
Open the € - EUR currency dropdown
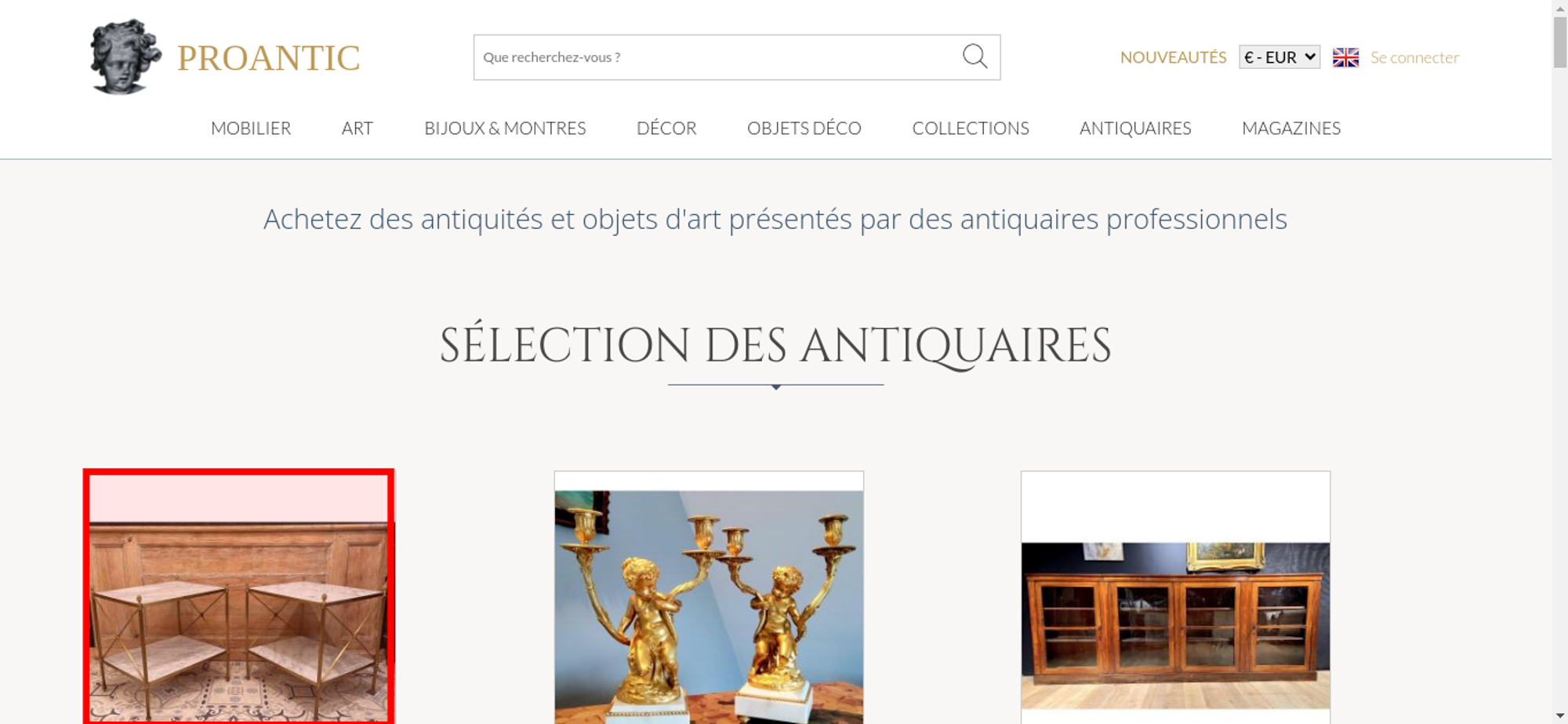tap(1279, 57)
